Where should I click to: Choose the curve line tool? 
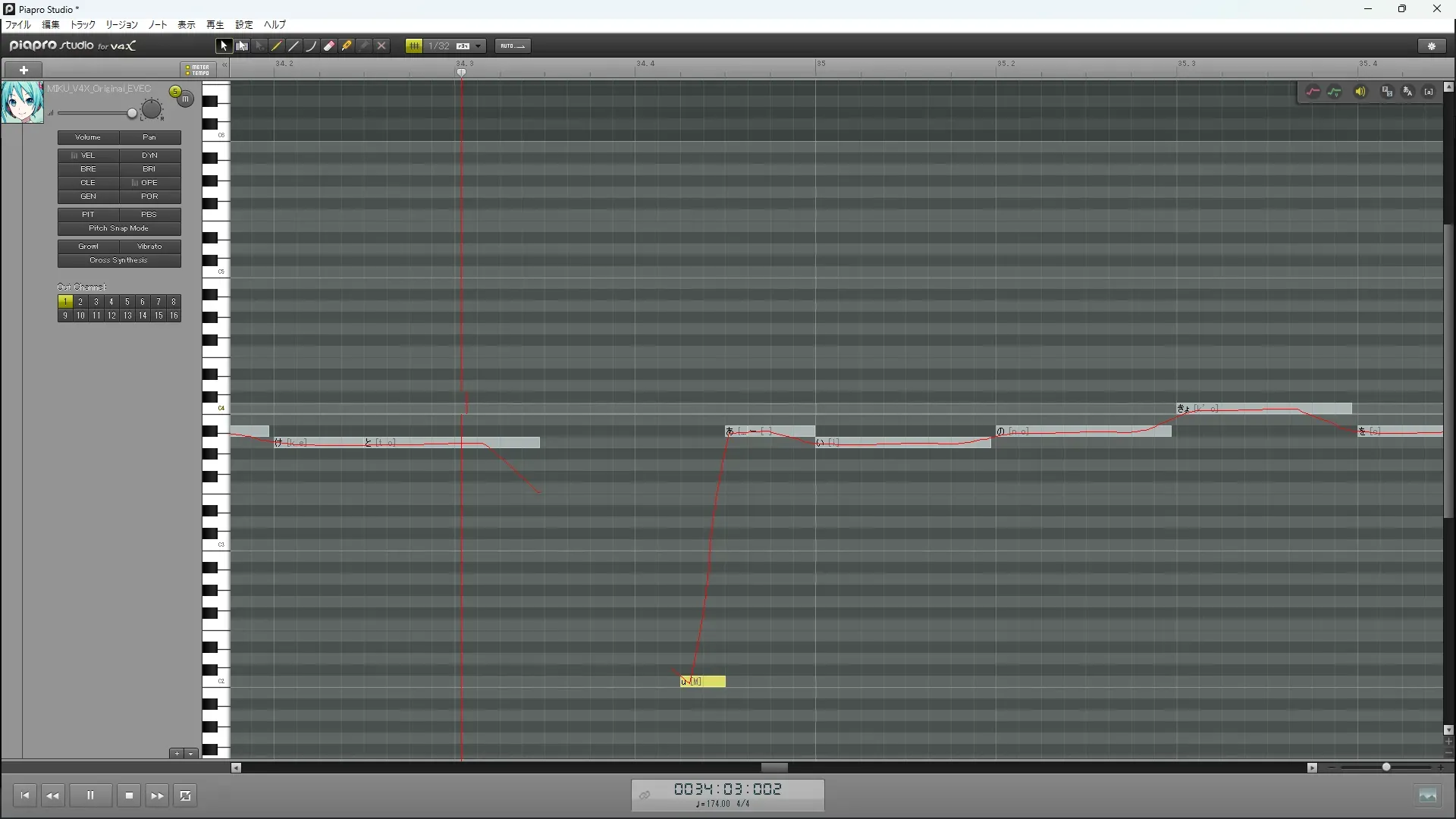[x=311, y=46]
